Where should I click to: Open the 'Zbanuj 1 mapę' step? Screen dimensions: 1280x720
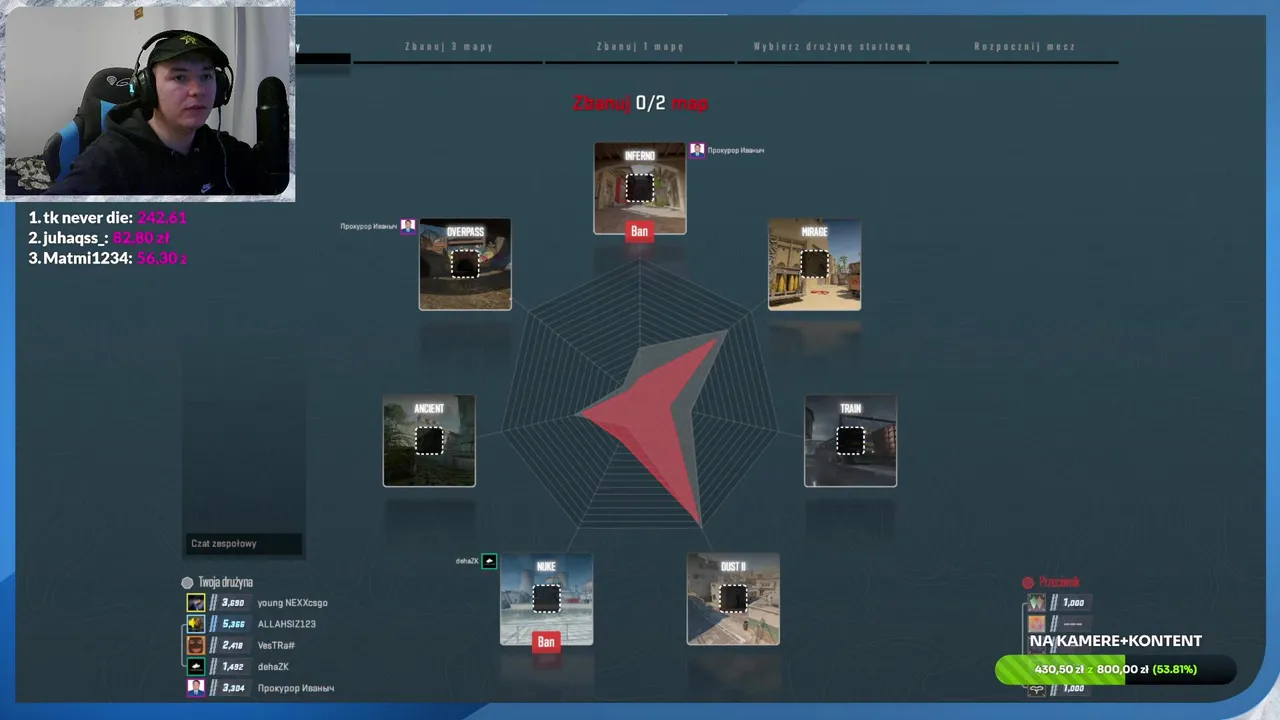click(640, 47)
